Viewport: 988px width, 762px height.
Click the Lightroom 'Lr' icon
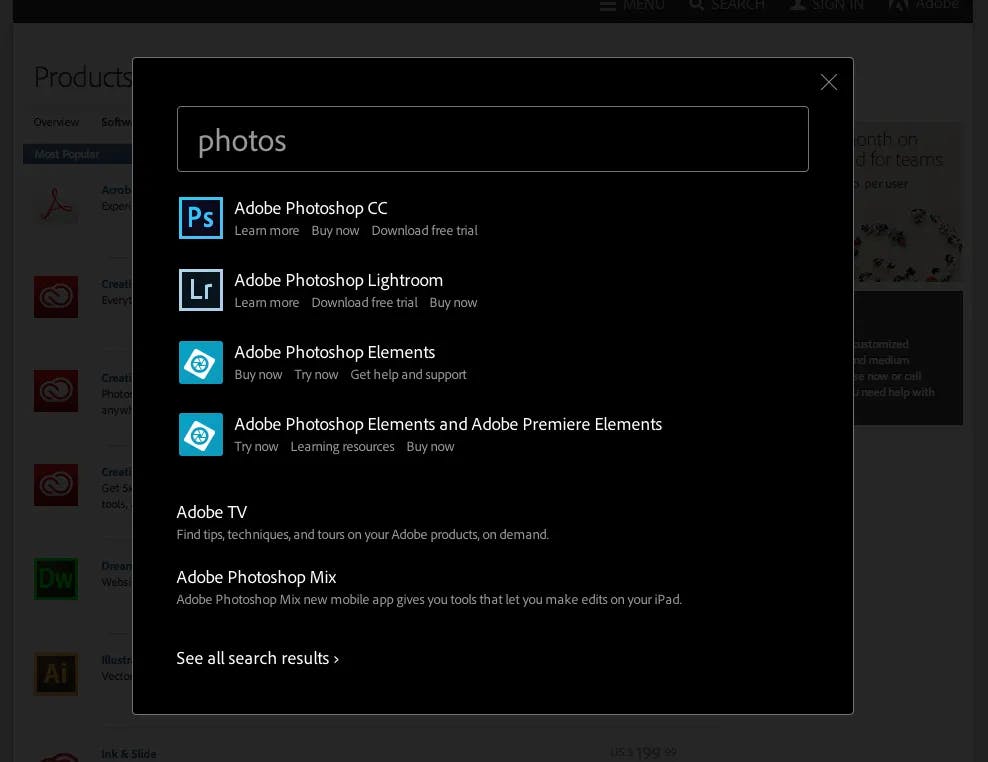pos(200,290)
